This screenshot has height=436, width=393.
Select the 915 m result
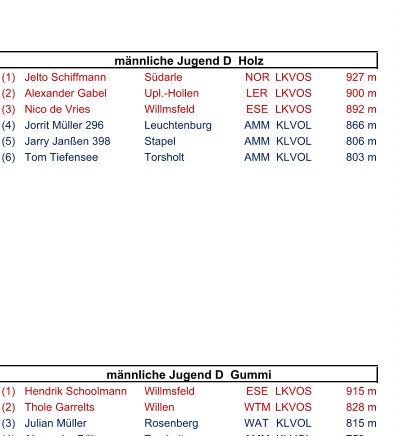(361, 391)
